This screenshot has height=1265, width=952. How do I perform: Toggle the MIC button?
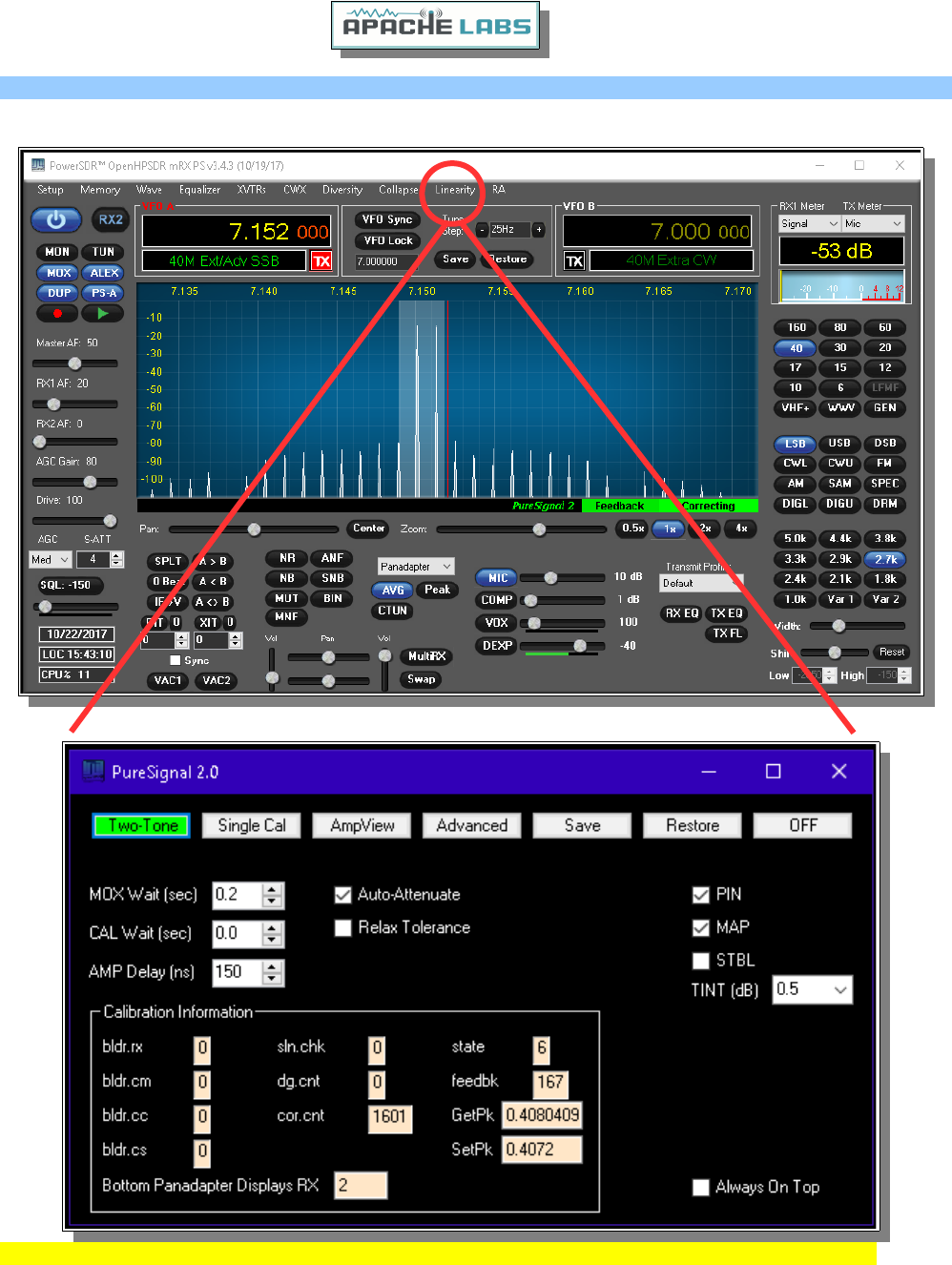coord(497,578)
